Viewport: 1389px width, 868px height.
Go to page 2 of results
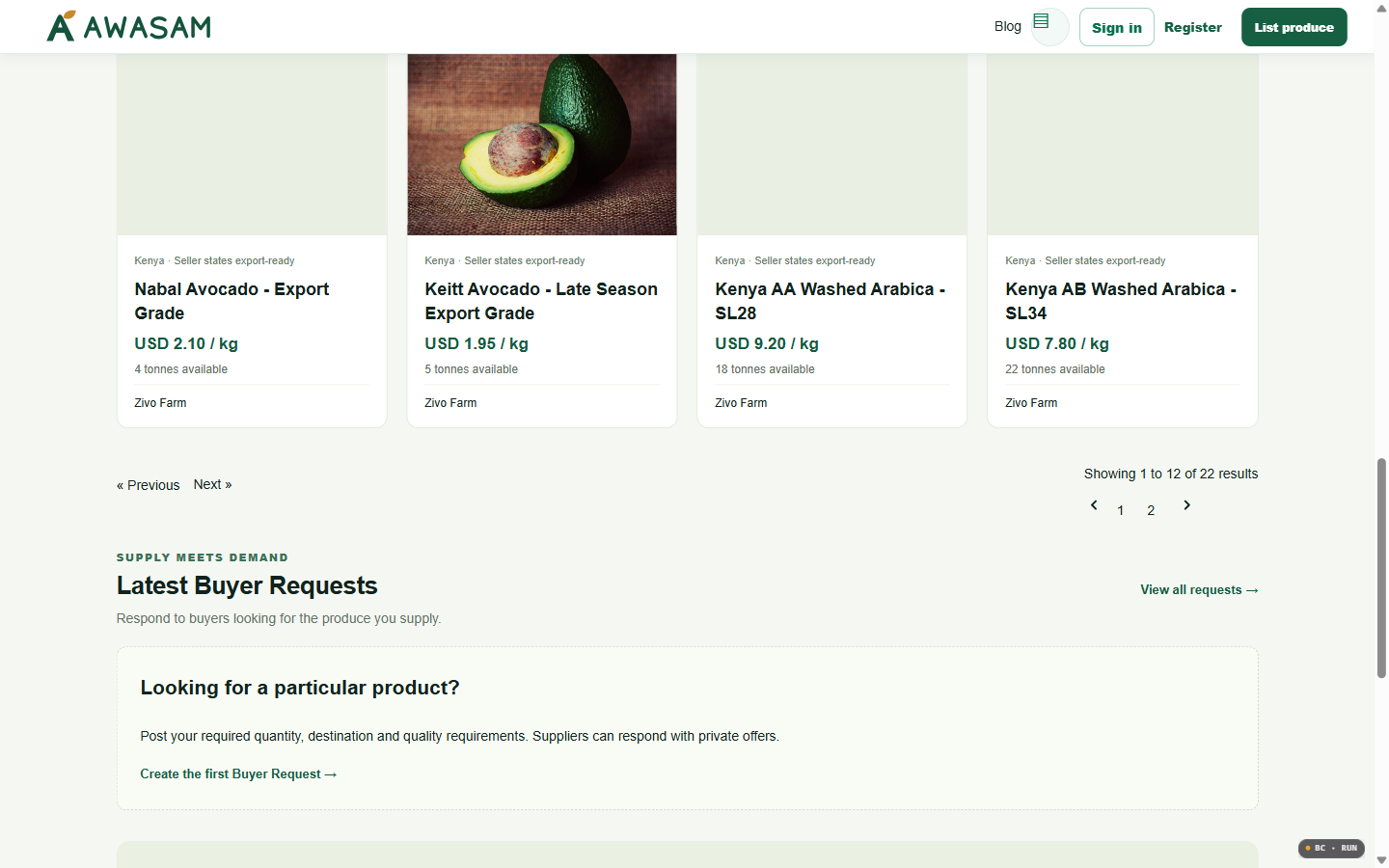1151,510
